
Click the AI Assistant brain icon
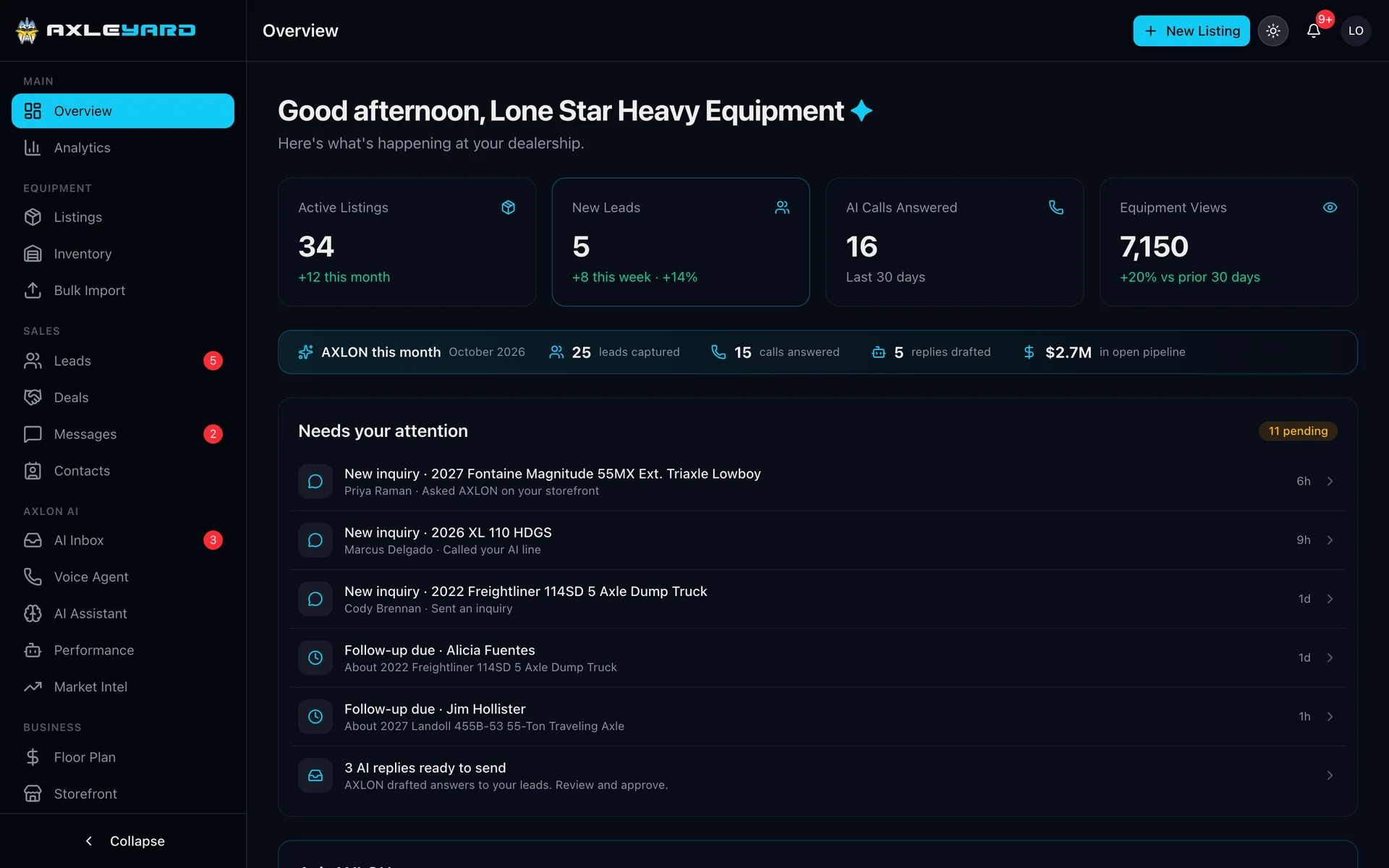tap(33, 613)
